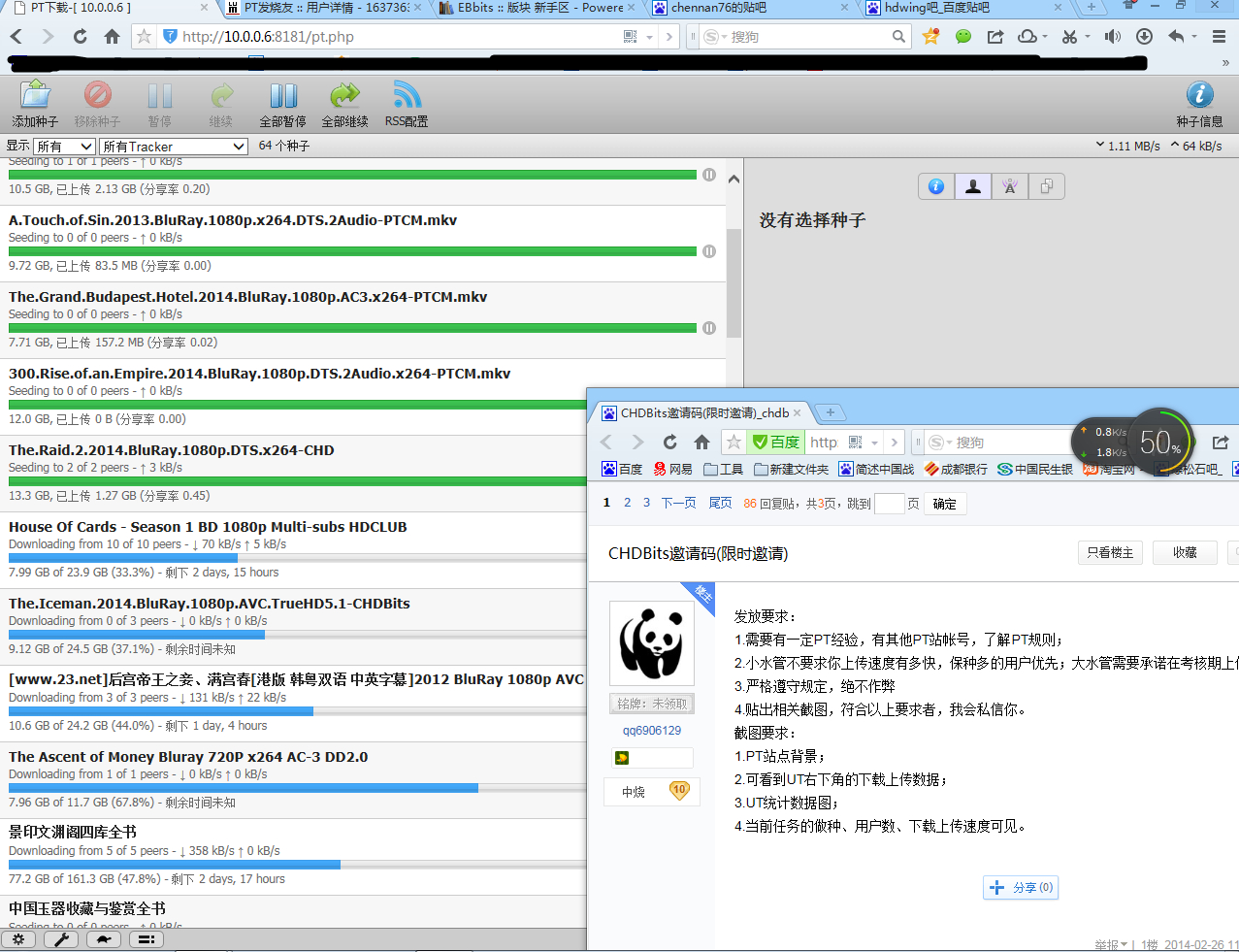This screenshot has height=952, width=1239.
Task: Select the files tab in inspector
Action: [1047, 186]
